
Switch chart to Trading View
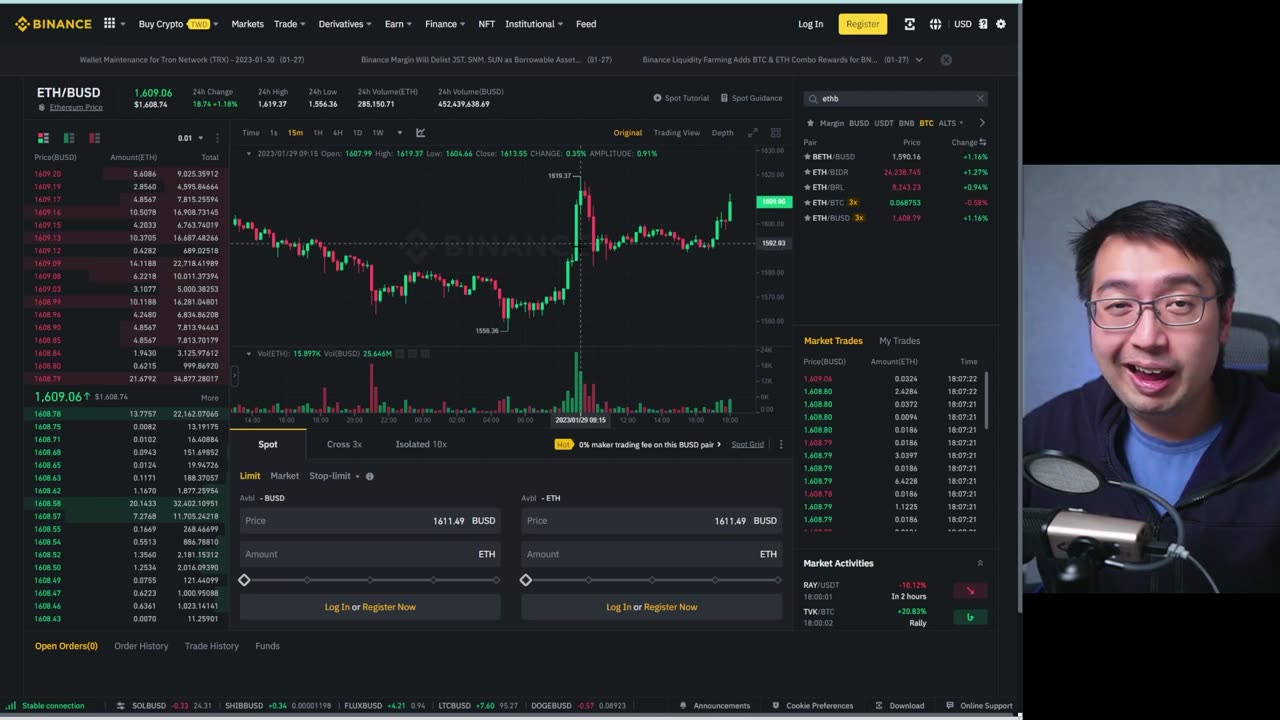pyautogui.click(x=676, y=133)
